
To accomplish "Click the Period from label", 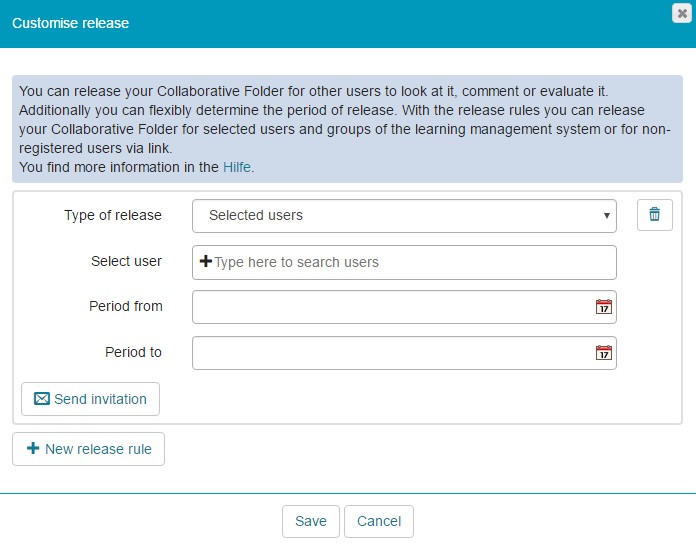I will [x=125, y=306].
